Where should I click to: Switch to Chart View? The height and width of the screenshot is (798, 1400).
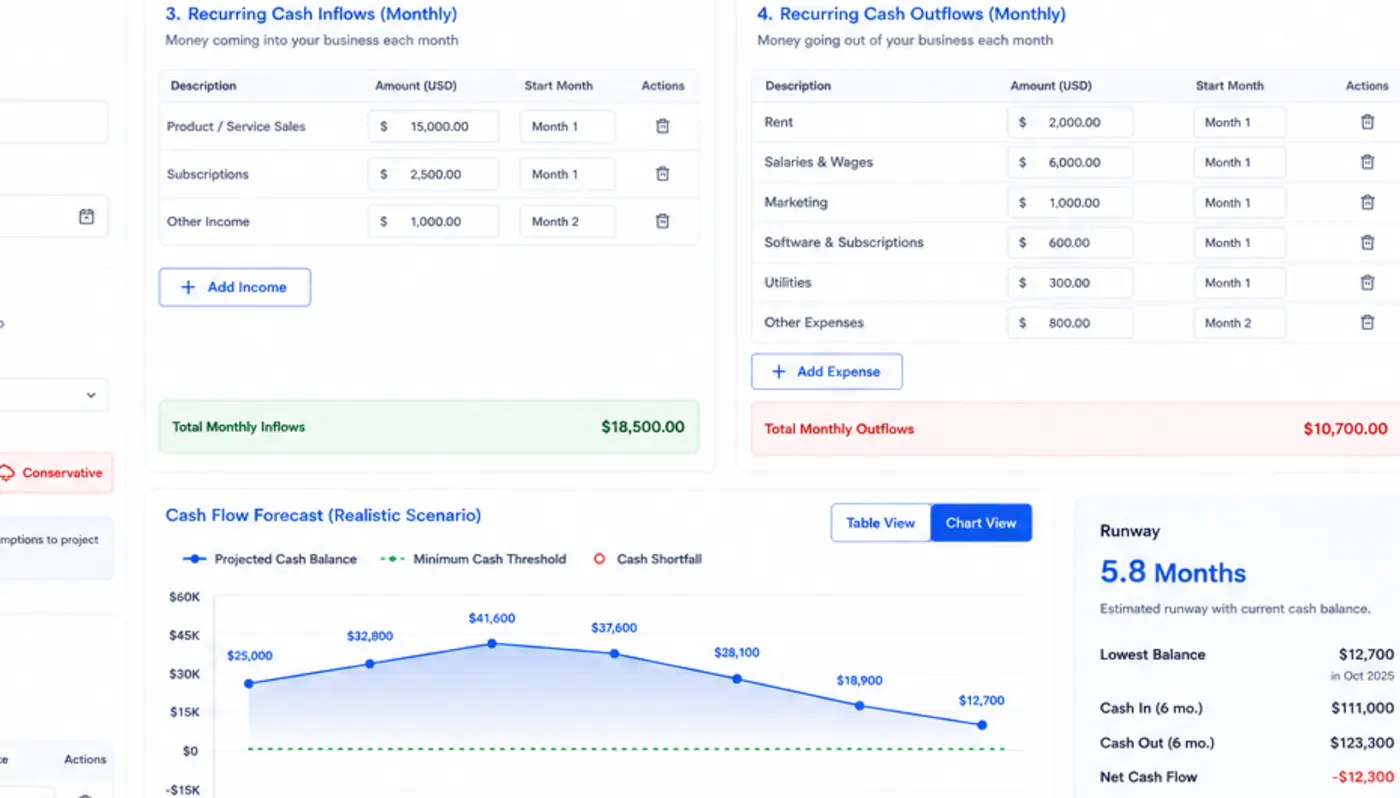(x=981, y=523)
